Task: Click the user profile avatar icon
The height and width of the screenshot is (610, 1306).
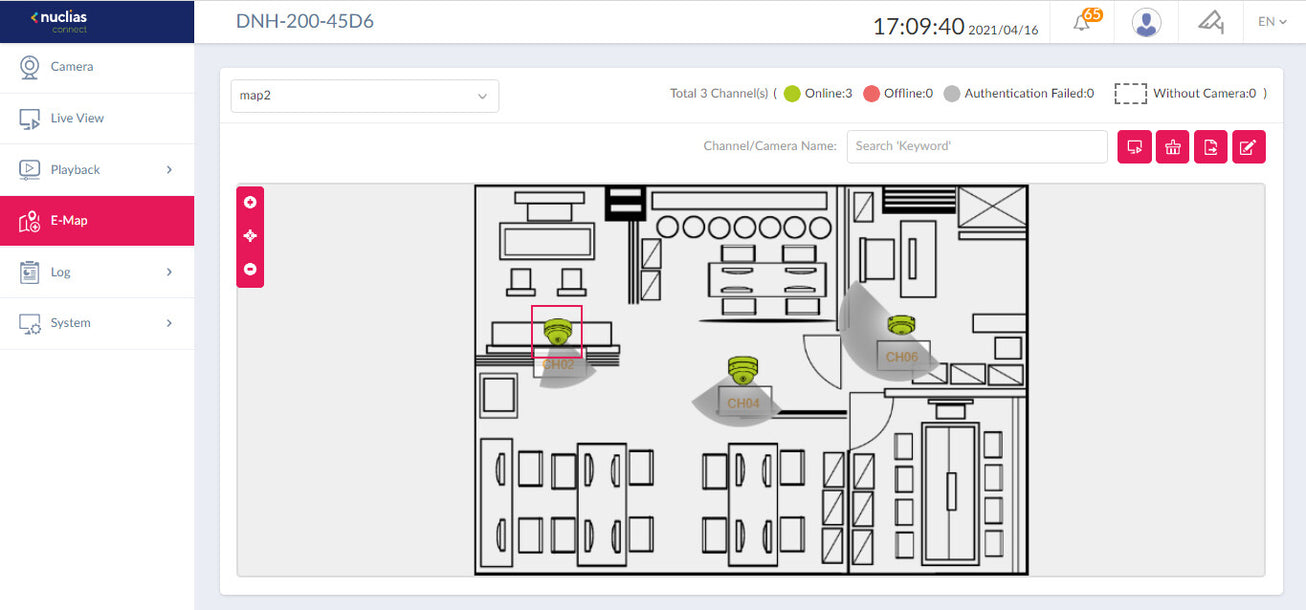Action: (1146, 23)
